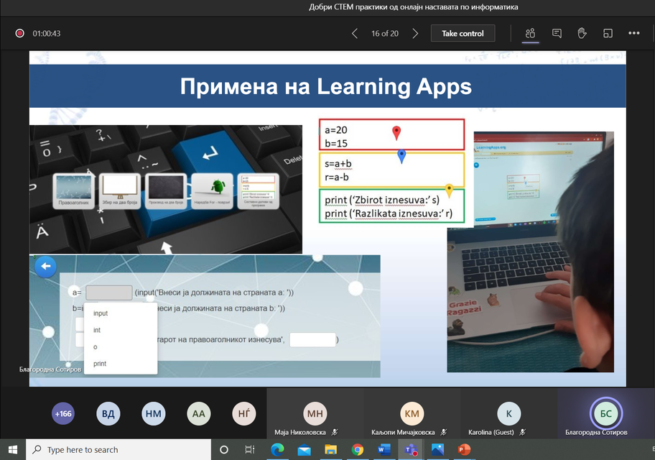Open Cortana circle icon in taskbar

224,450
